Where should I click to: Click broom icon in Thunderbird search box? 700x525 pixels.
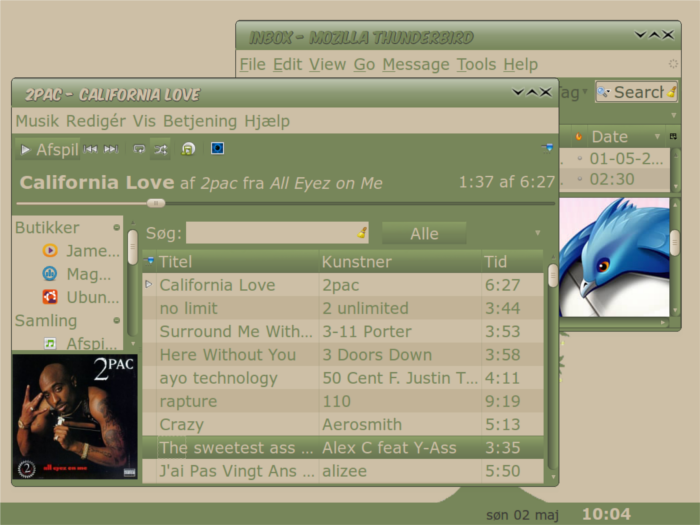point(671,92)
